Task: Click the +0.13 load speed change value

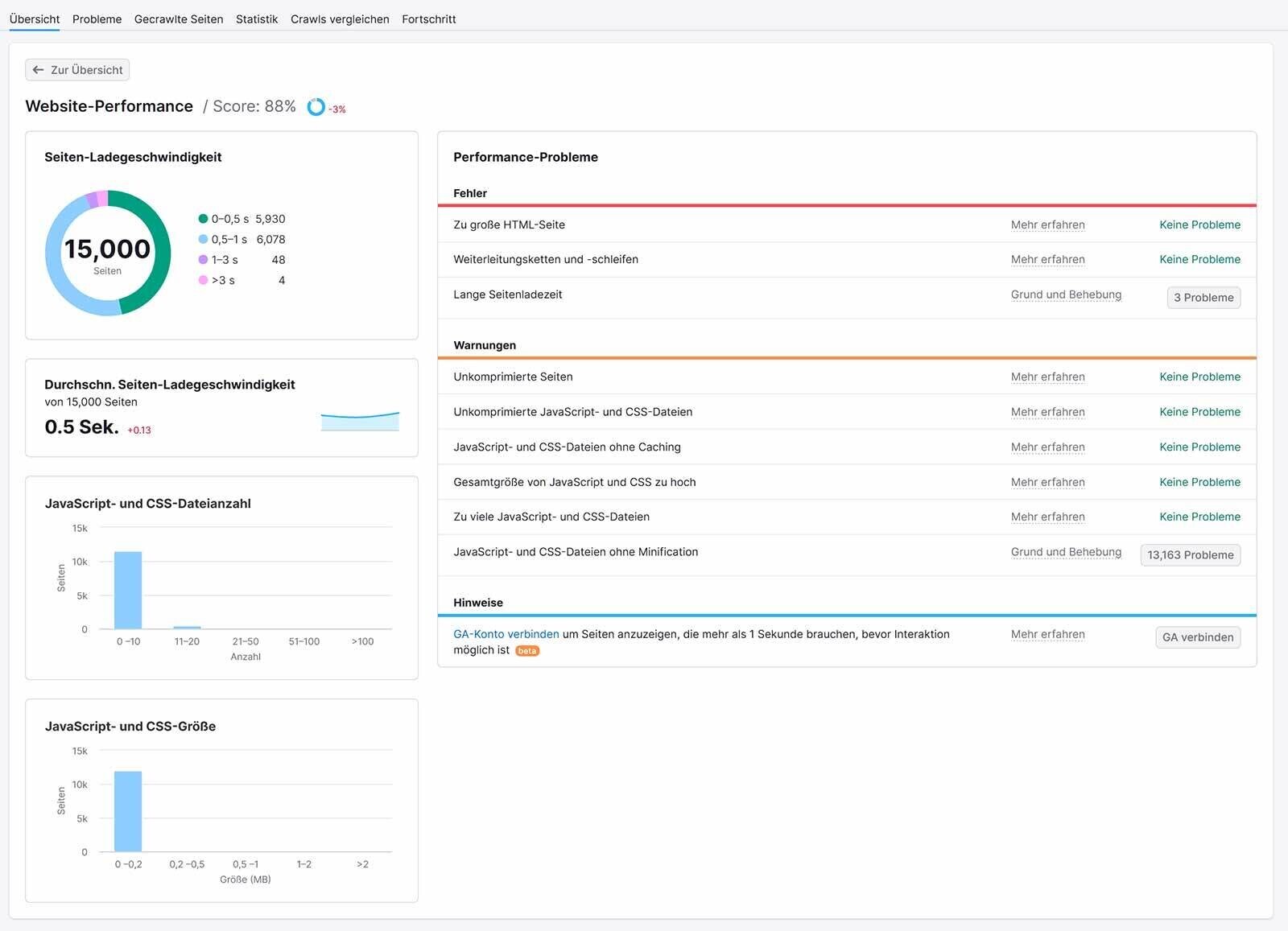Action: [139, 430]
